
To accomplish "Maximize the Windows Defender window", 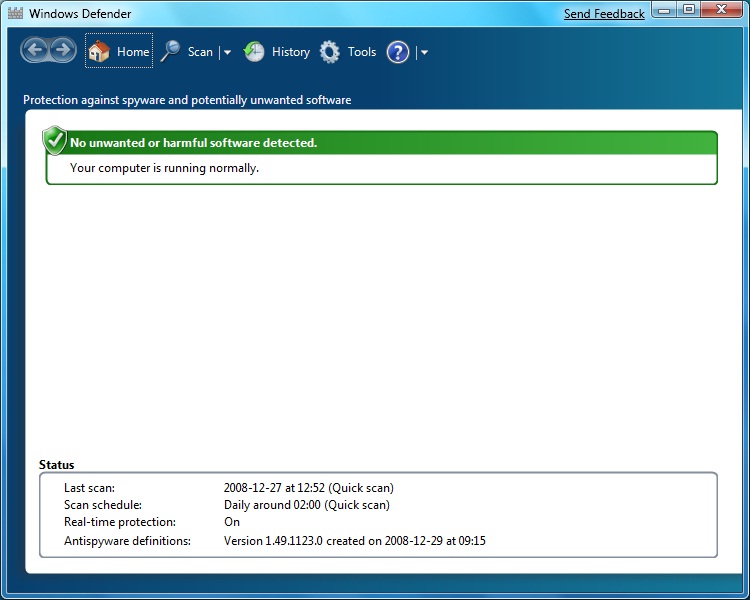I will tap(689, 10).
